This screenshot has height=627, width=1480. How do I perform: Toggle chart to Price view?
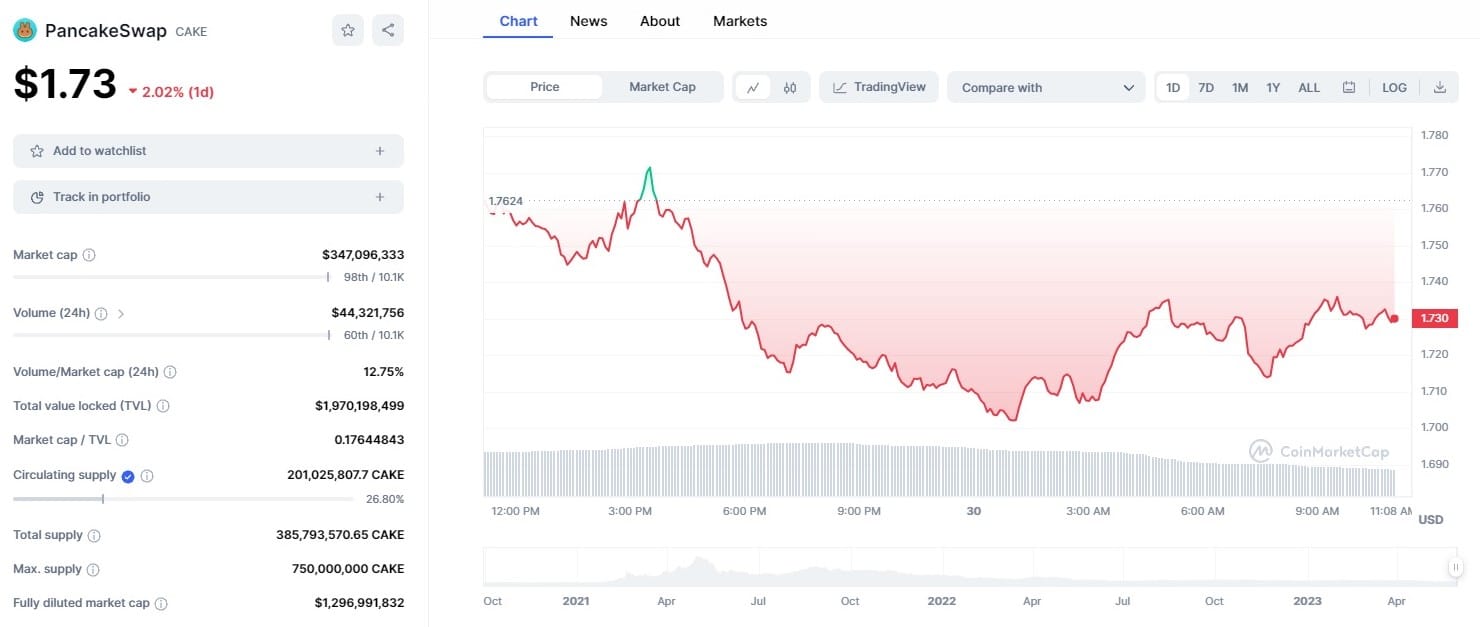pos(545,87)
